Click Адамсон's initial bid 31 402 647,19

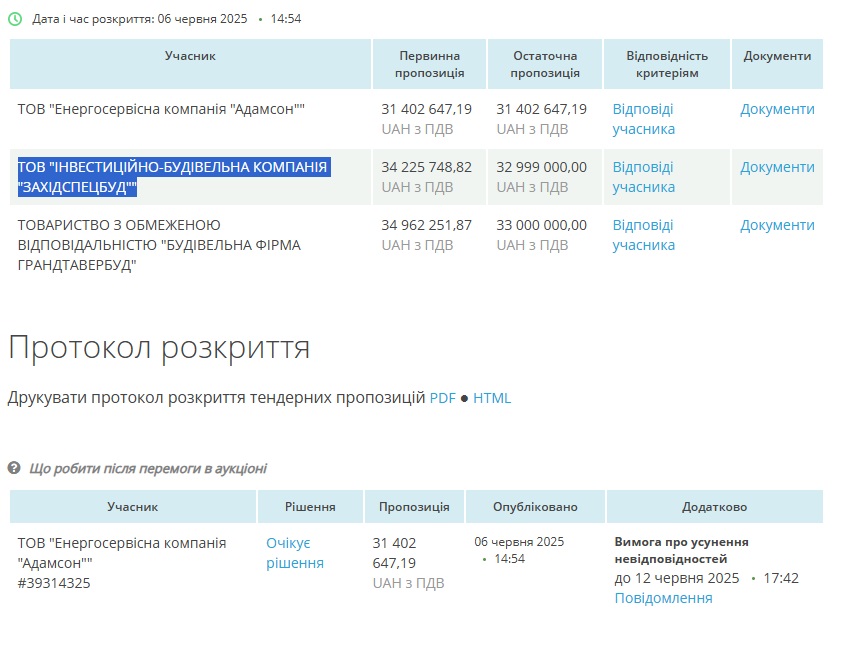point(426,109)
